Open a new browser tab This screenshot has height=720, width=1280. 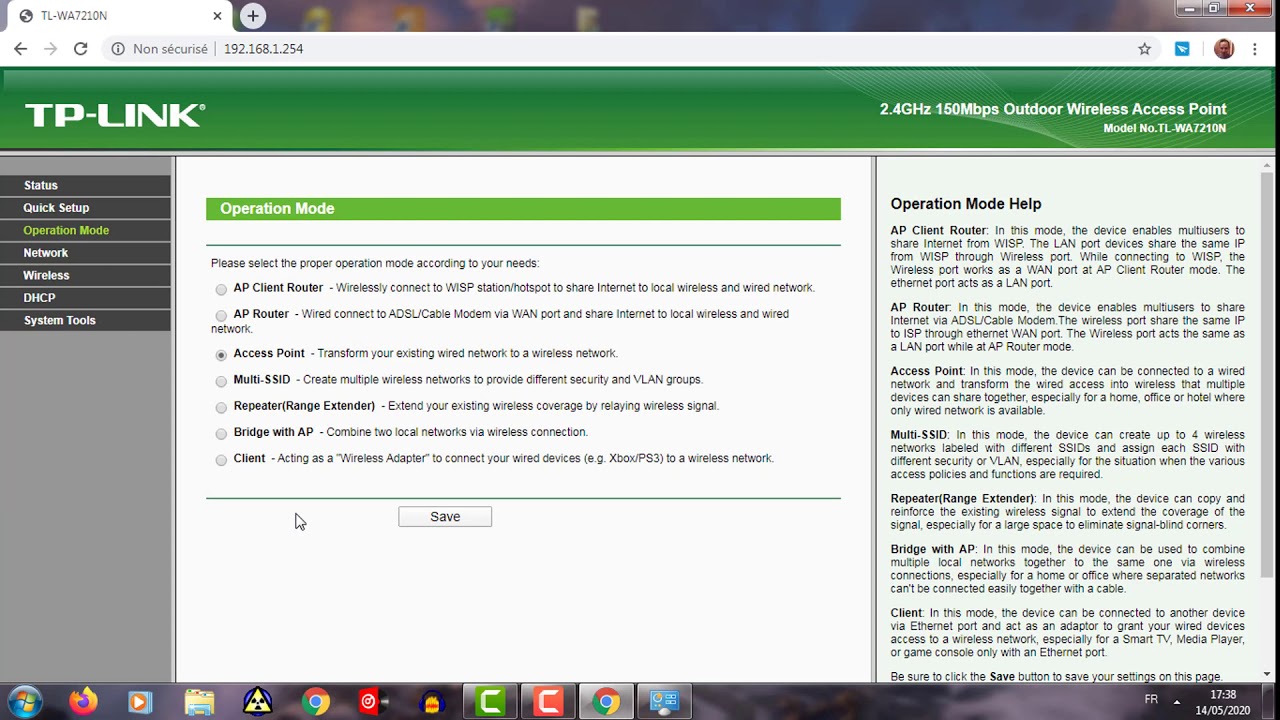[253, 16]
